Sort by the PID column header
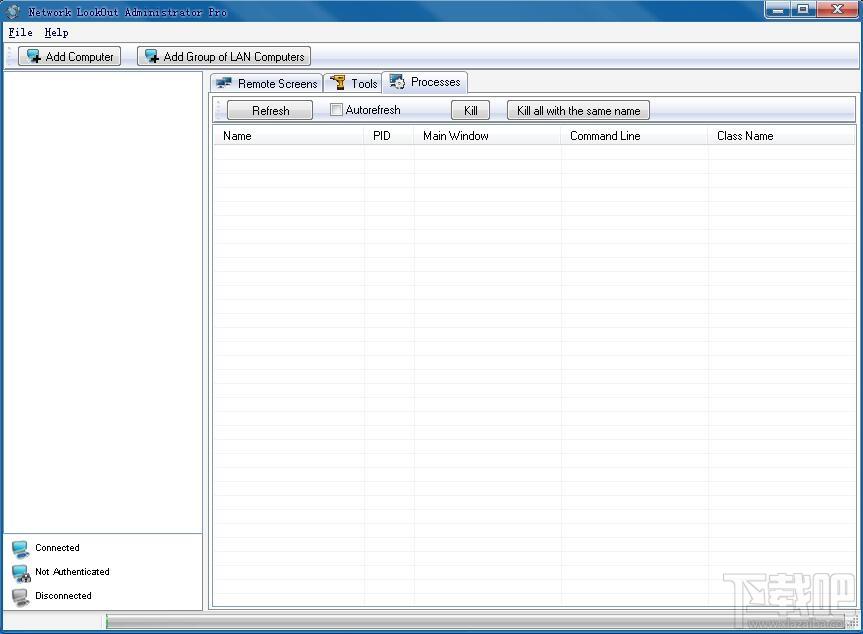The image size is (863, 634). (x=389, y=135)
